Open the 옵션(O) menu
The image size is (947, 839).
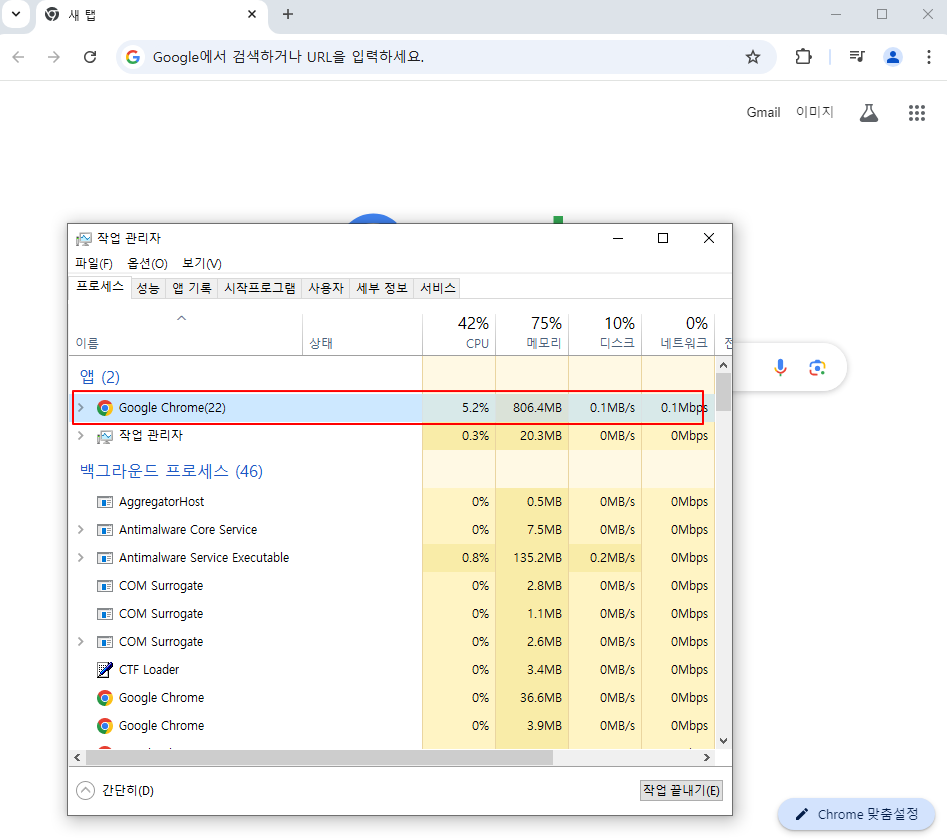tap(147, 263)
